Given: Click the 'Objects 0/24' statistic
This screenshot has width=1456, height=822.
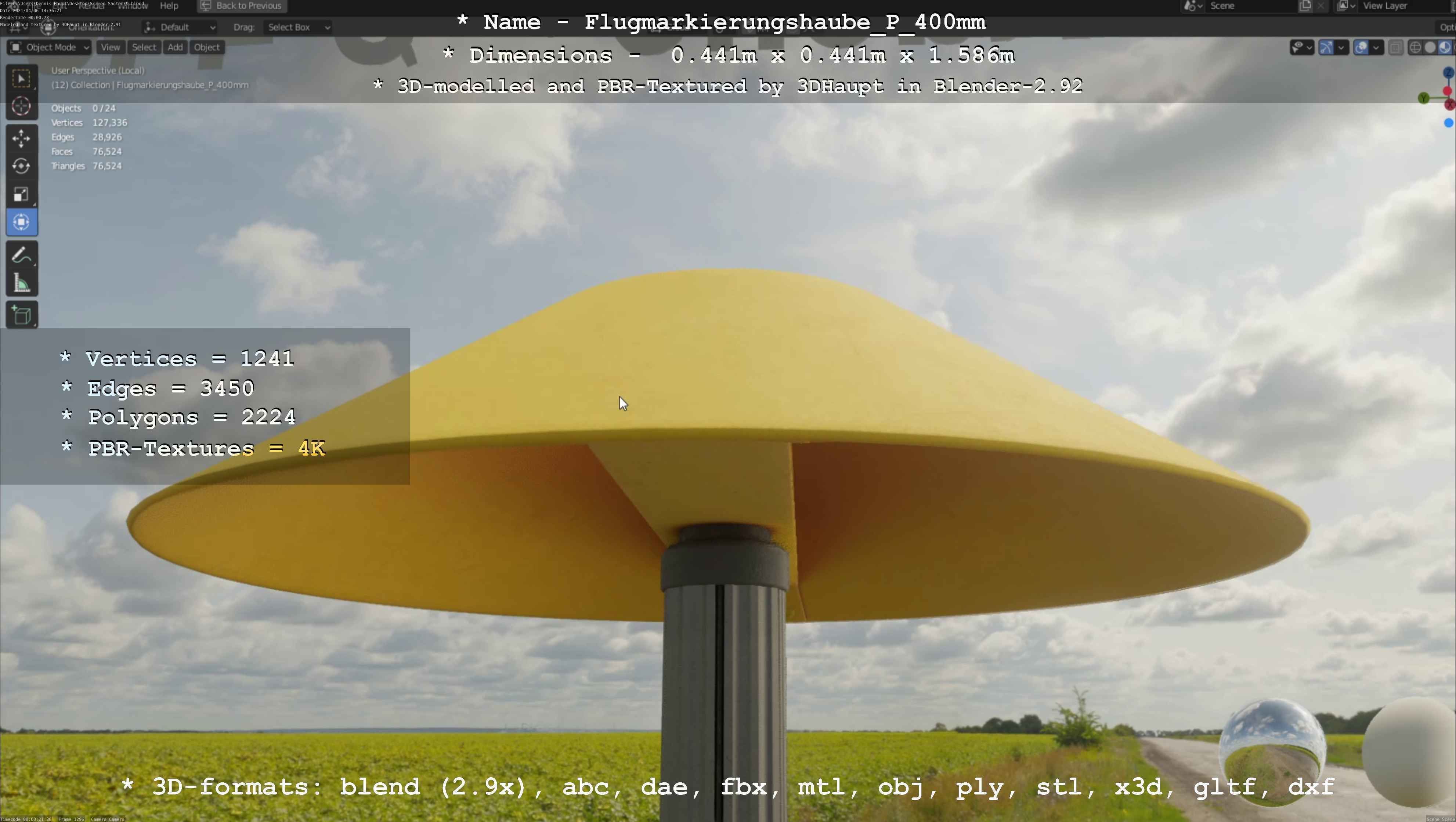Looking at the screenshot, I should pos(83,108).
